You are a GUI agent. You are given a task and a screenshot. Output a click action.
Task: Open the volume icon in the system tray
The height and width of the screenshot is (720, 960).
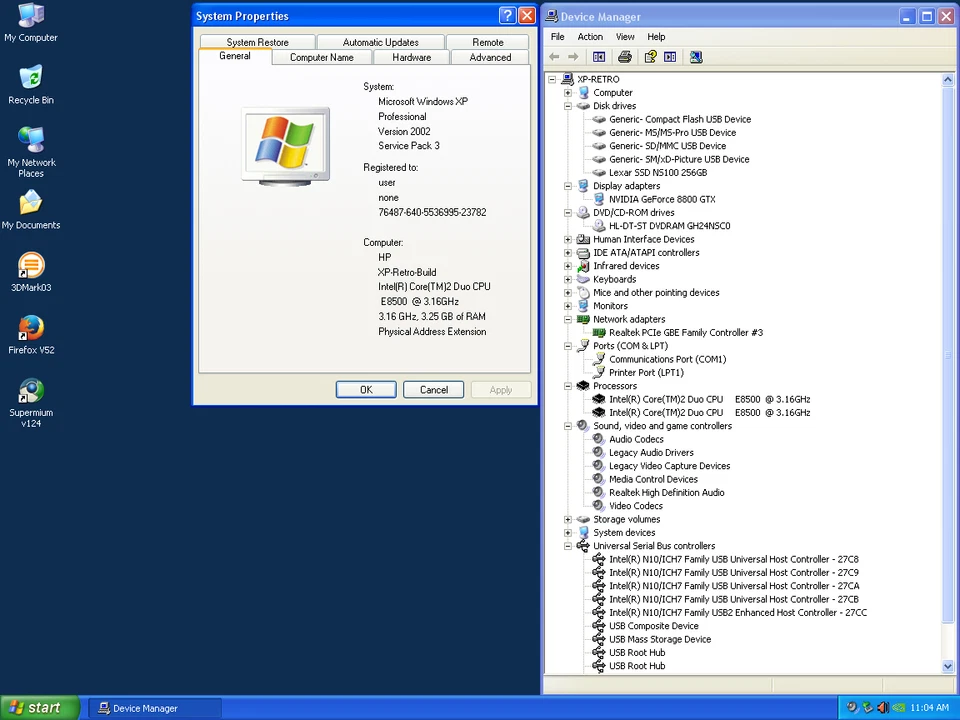[883, 708]
